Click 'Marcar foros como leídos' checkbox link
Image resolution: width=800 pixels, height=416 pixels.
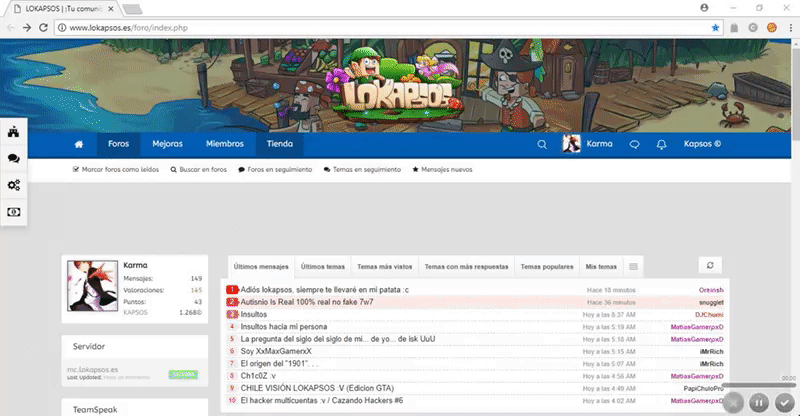point(116,170)
